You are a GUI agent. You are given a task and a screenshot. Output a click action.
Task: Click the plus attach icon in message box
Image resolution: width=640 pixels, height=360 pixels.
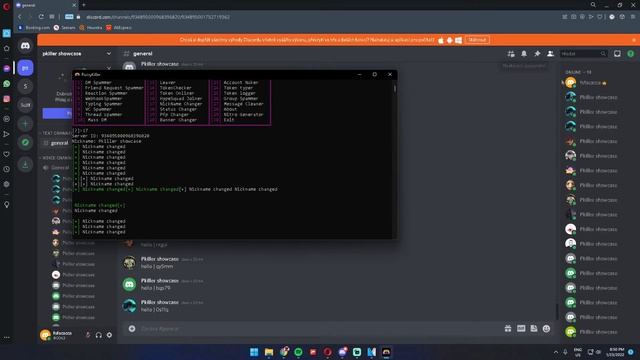(x=132, y=329)
